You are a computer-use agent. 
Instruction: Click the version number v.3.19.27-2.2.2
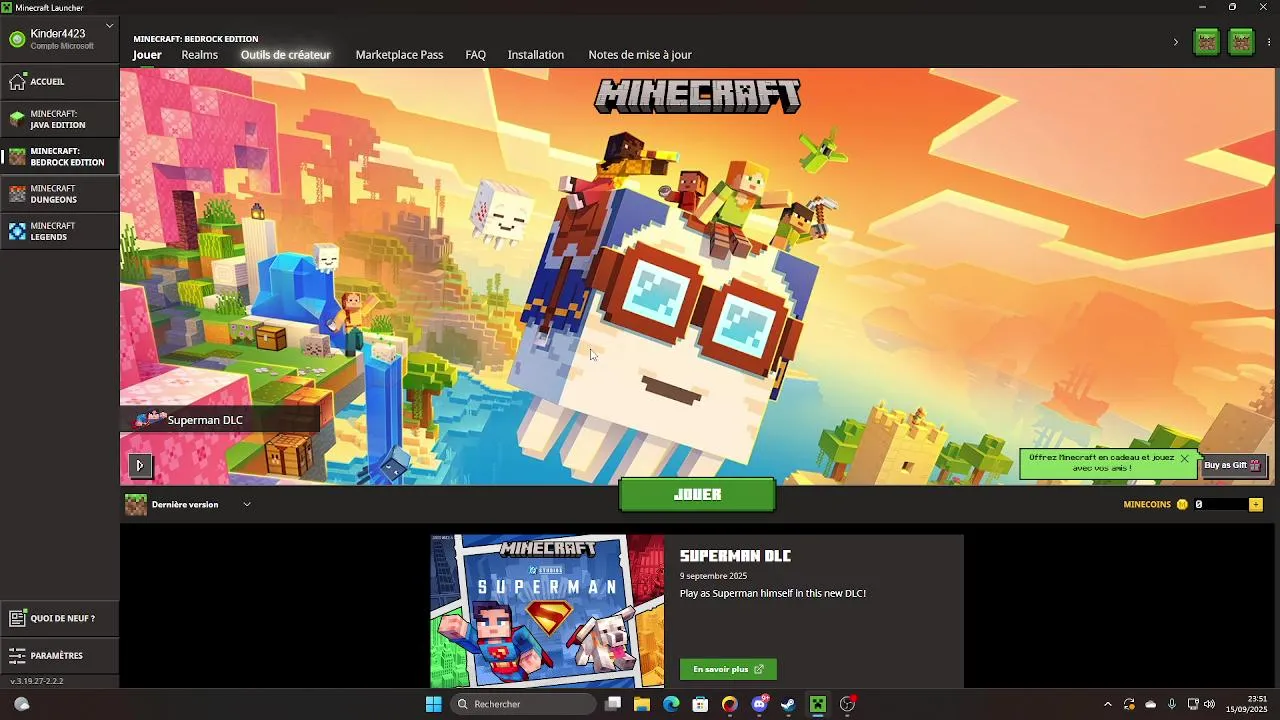click(37, 681)
